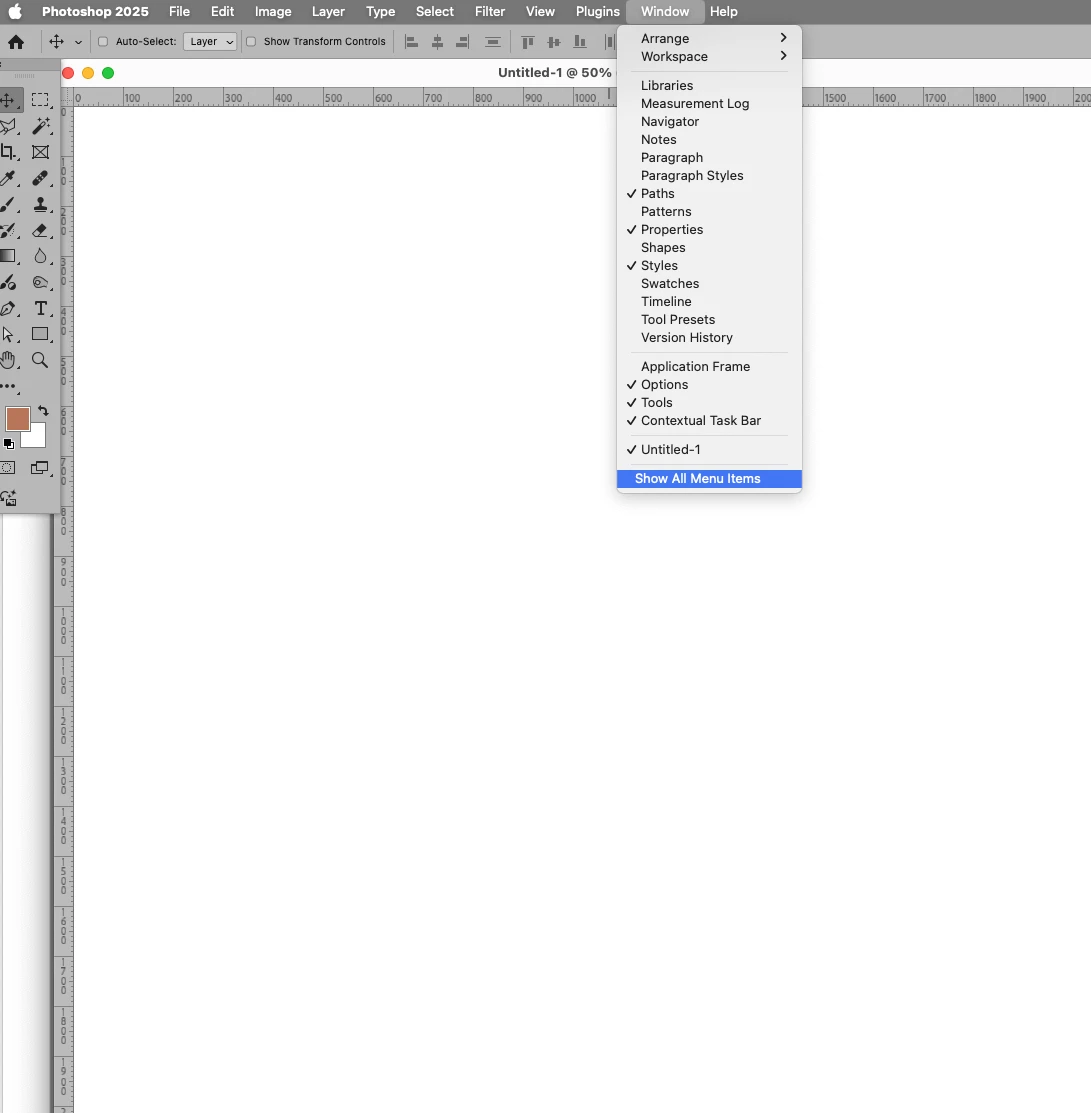The width and height of the screenshot is (1091, 1113).
Task: Open the Filter menu
Action: [490, 11]
